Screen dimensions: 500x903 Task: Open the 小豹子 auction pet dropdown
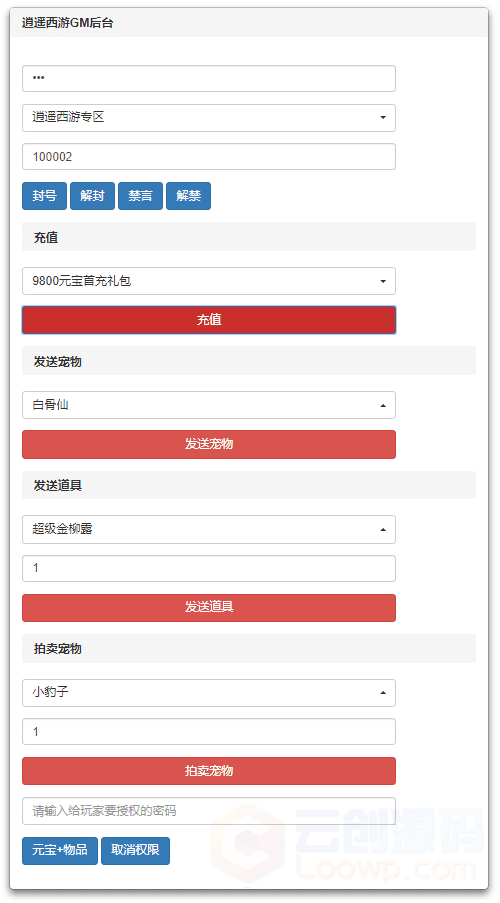click(x=209, y=693)
